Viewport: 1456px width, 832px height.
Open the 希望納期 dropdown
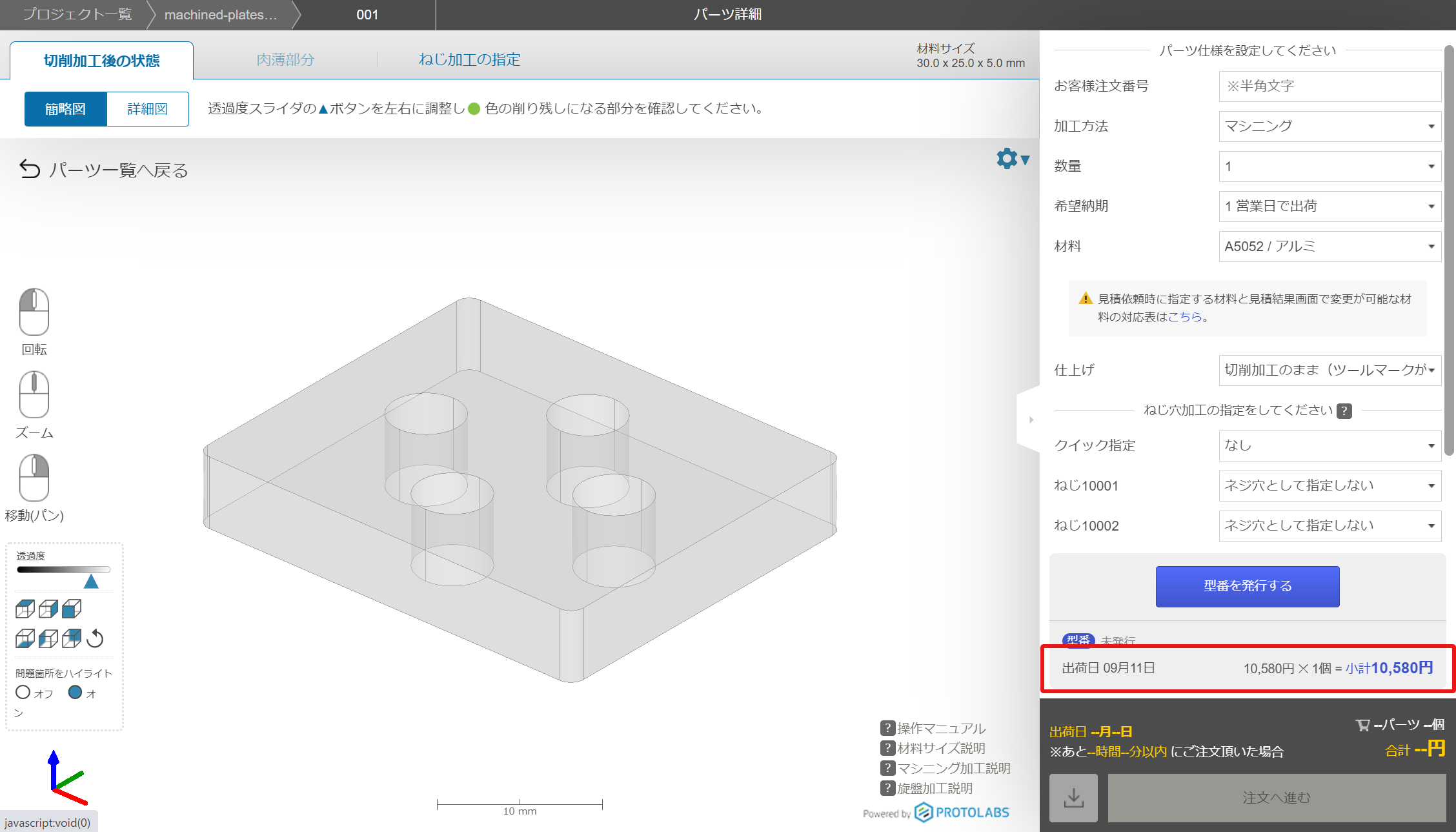(1330, 206)
